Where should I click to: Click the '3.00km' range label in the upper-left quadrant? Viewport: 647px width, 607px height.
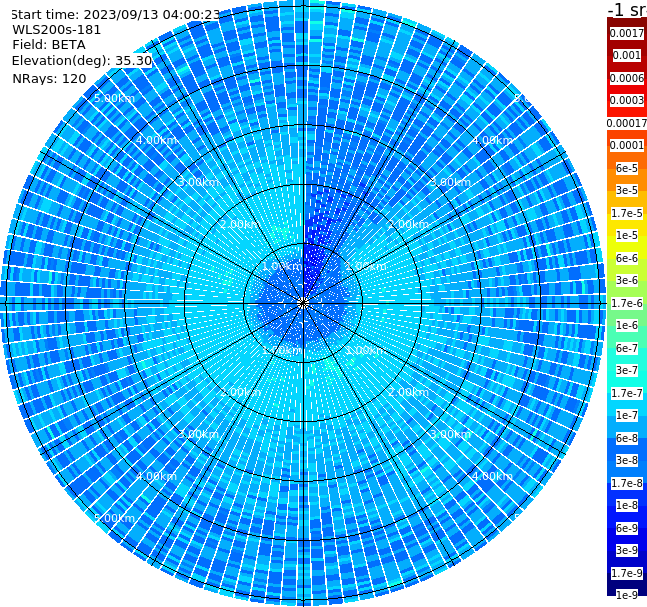point(198,182)
